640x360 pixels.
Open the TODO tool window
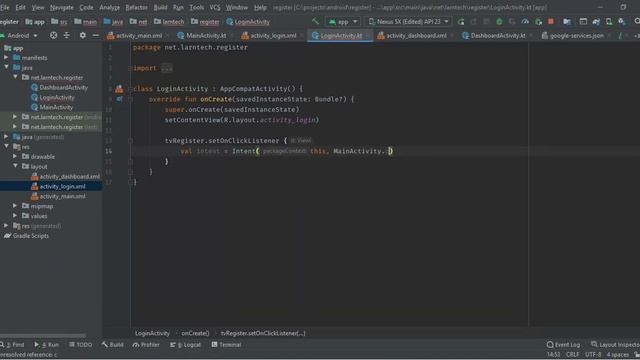coord(80,345)
